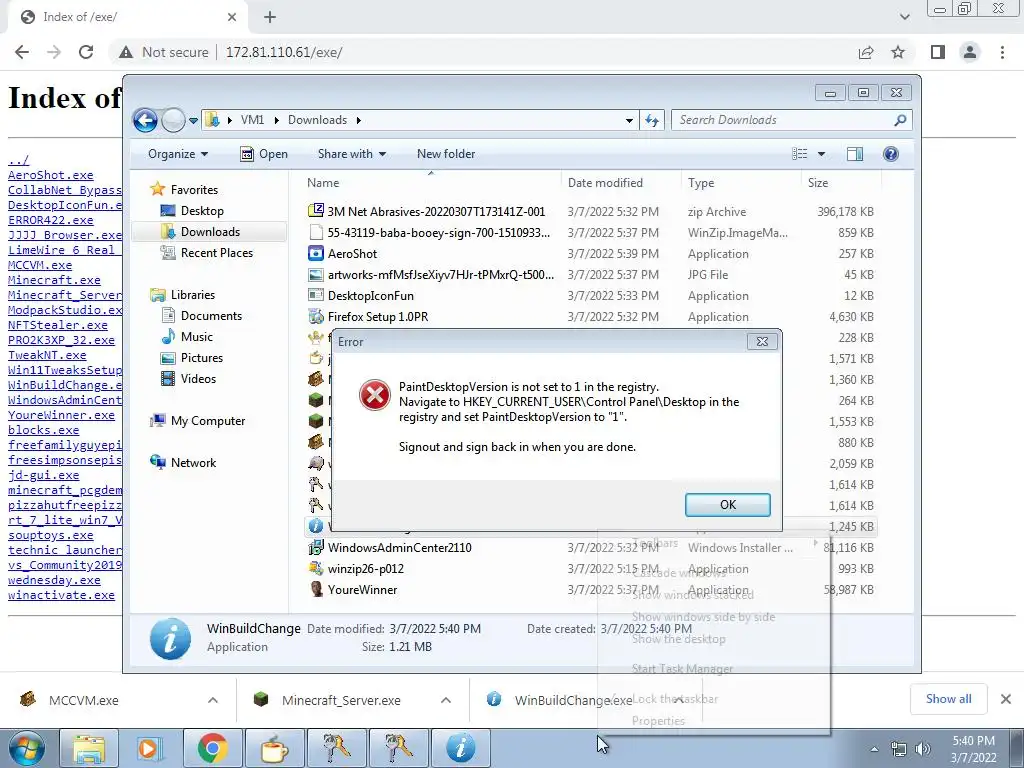Expand the view options arrow
This screenshot has width=1024, height=768.
point(822,154)
